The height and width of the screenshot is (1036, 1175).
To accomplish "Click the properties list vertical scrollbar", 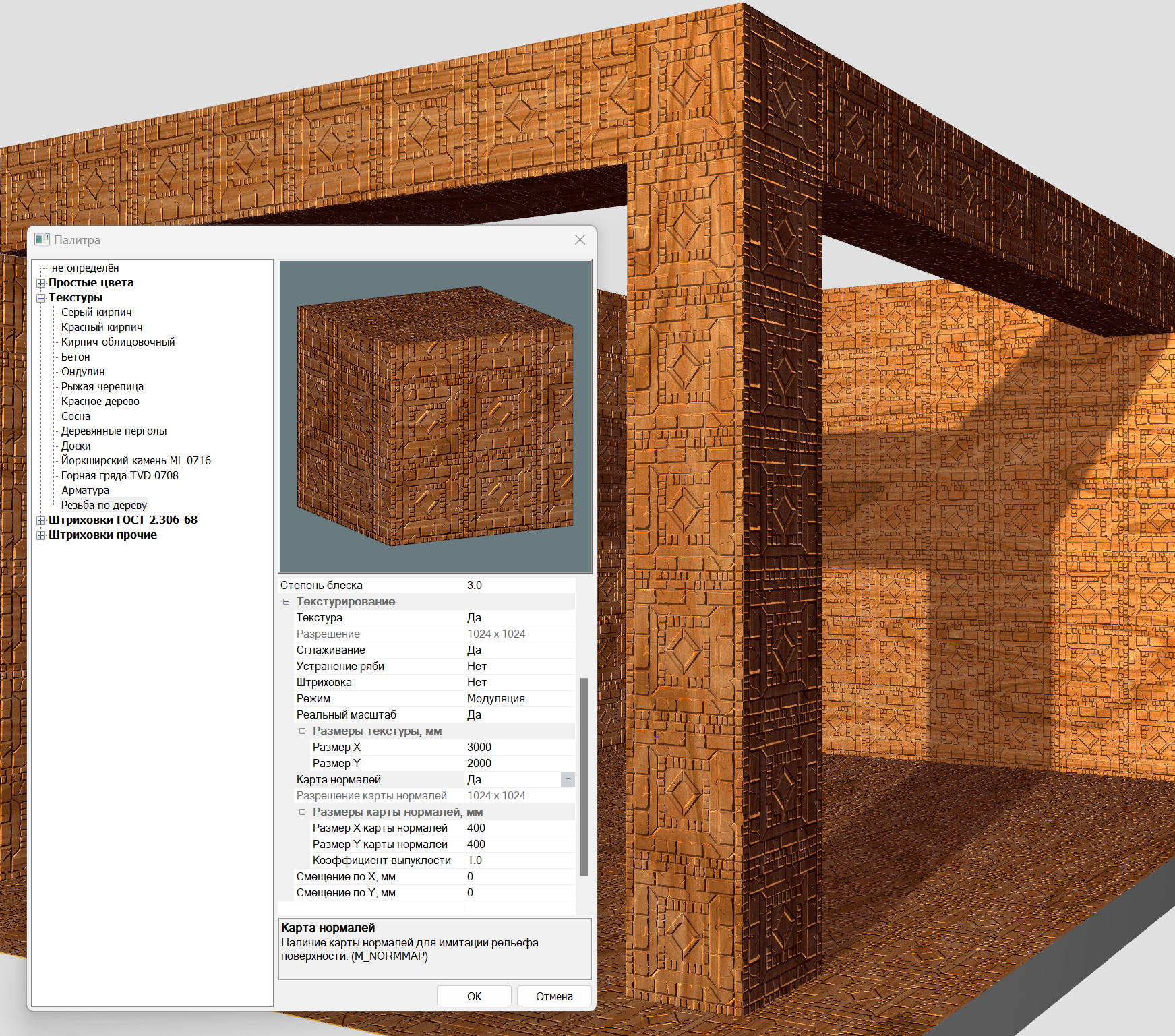I will click(584, 775).
